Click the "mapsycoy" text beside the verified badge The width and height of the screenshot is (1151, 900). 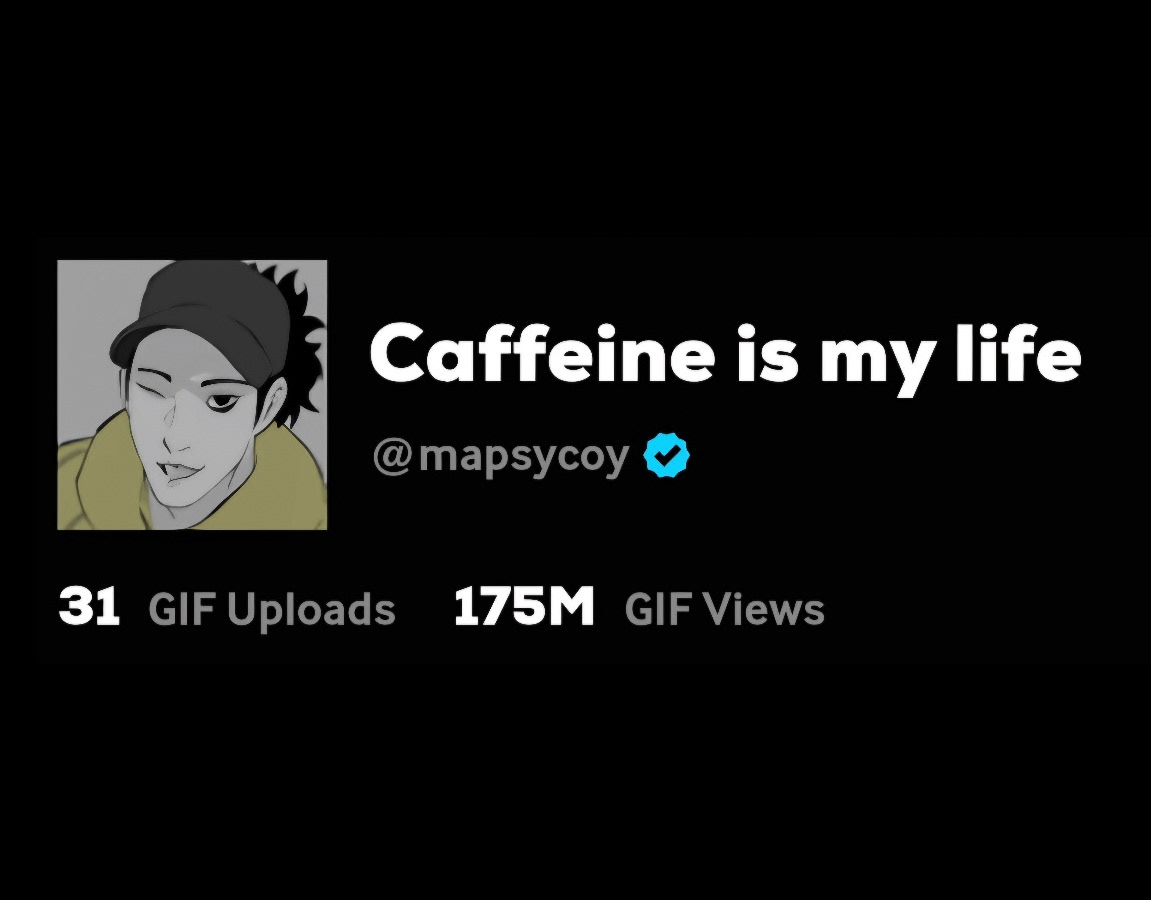pos(524,459)
